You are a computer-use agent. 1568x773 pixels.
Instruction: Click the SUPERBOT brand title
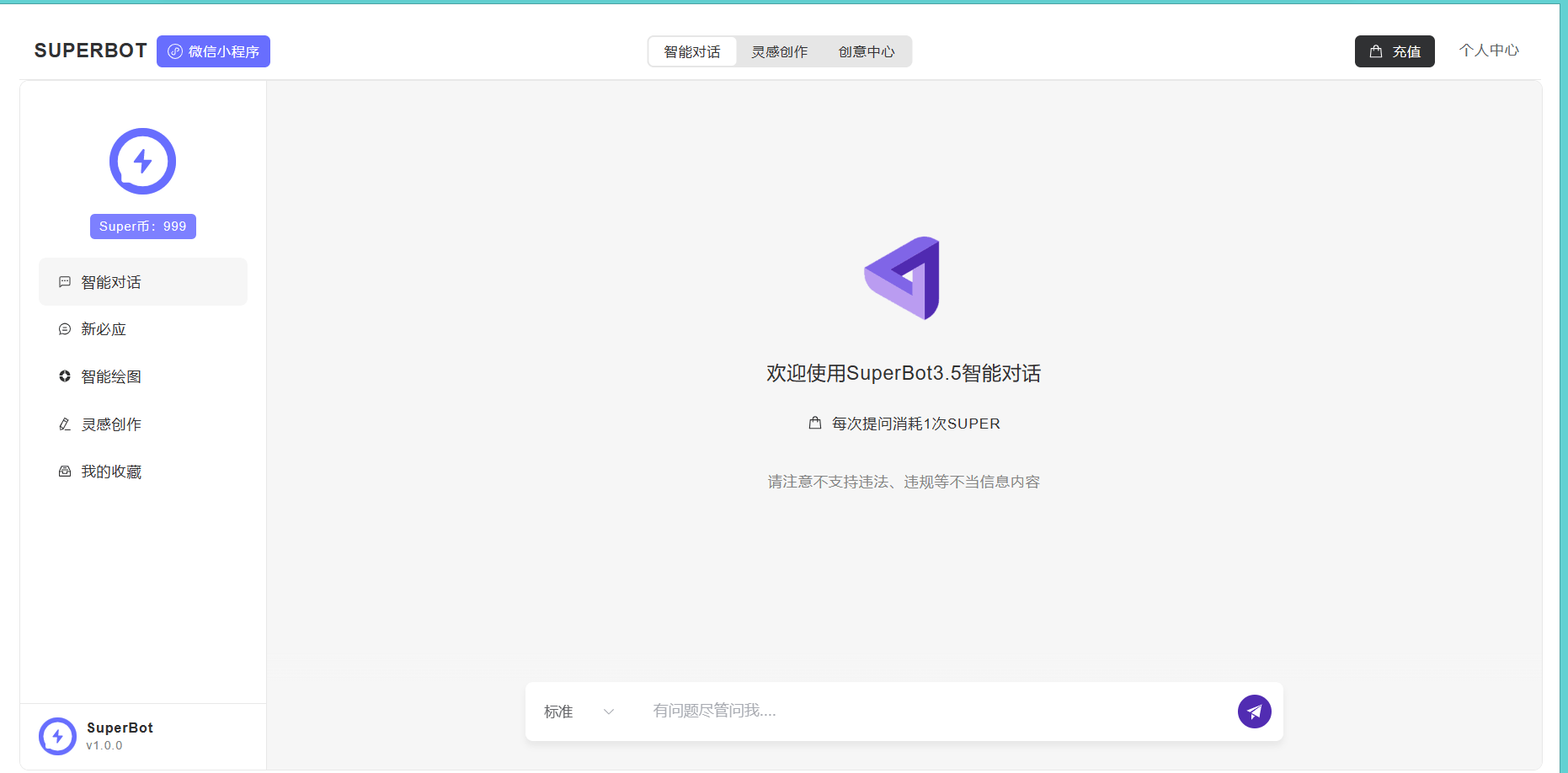click(91, 51)
